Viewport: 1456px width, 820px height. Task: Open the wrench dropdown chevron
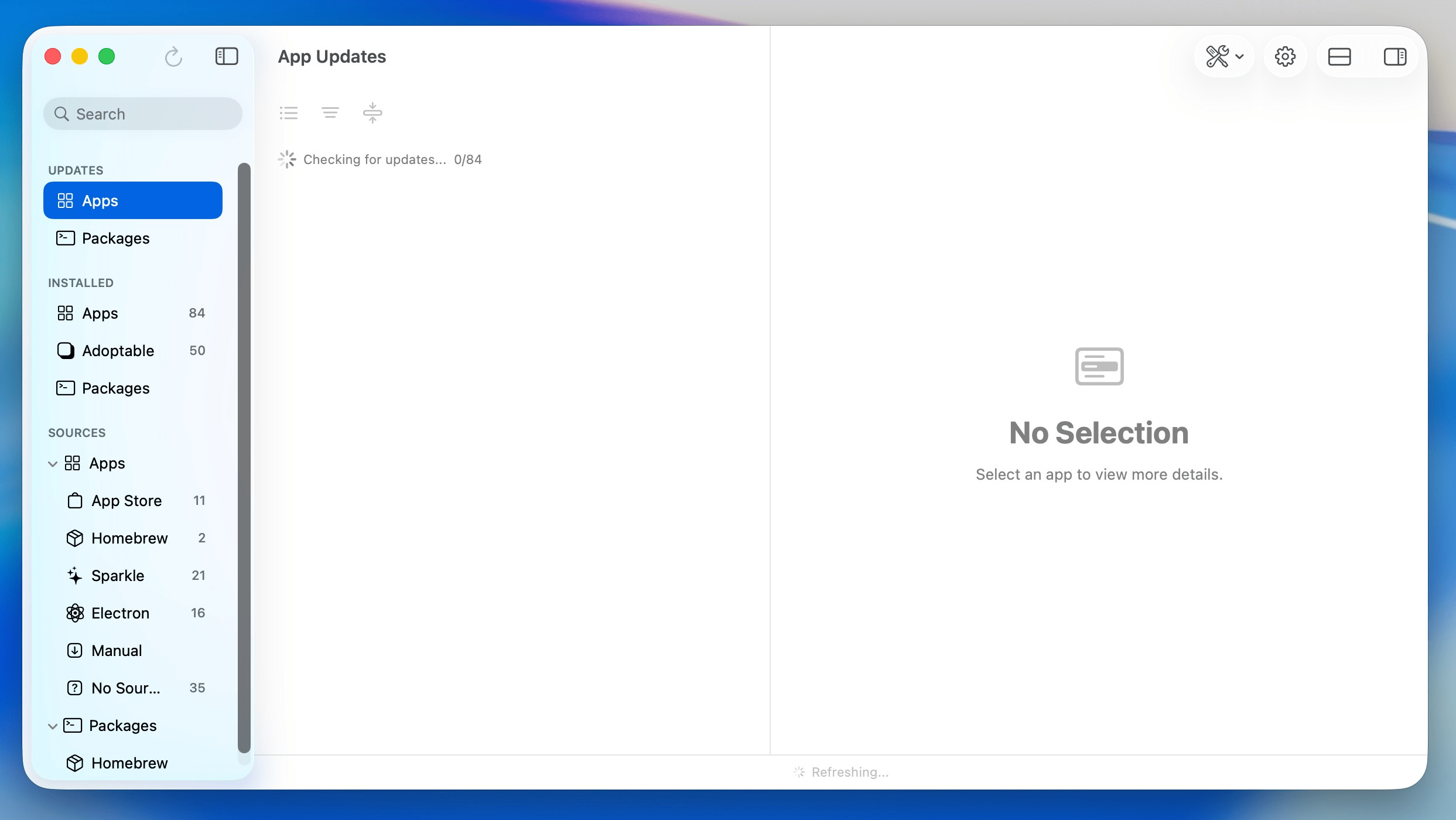[x=1239, y=56]
